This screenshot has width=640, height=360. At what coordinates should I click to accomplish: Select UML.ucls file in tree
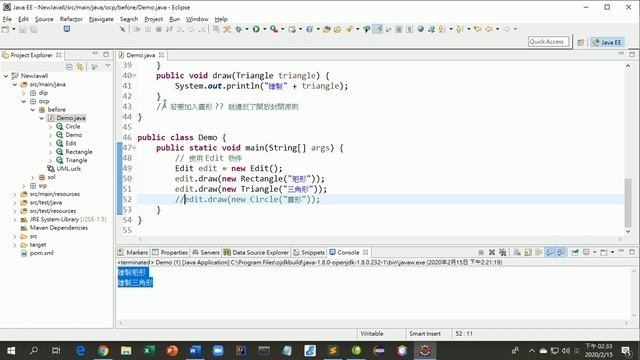68,169
